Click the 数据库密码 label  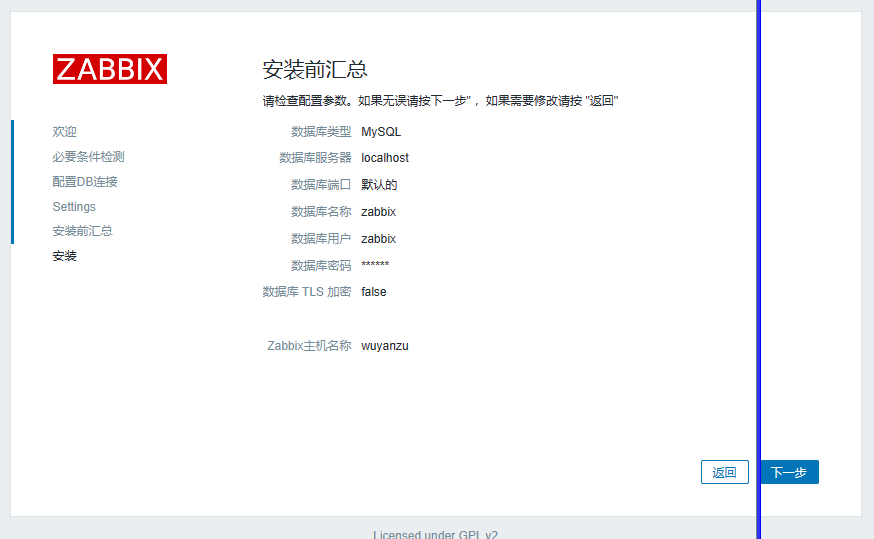click(x=321, y=265)
